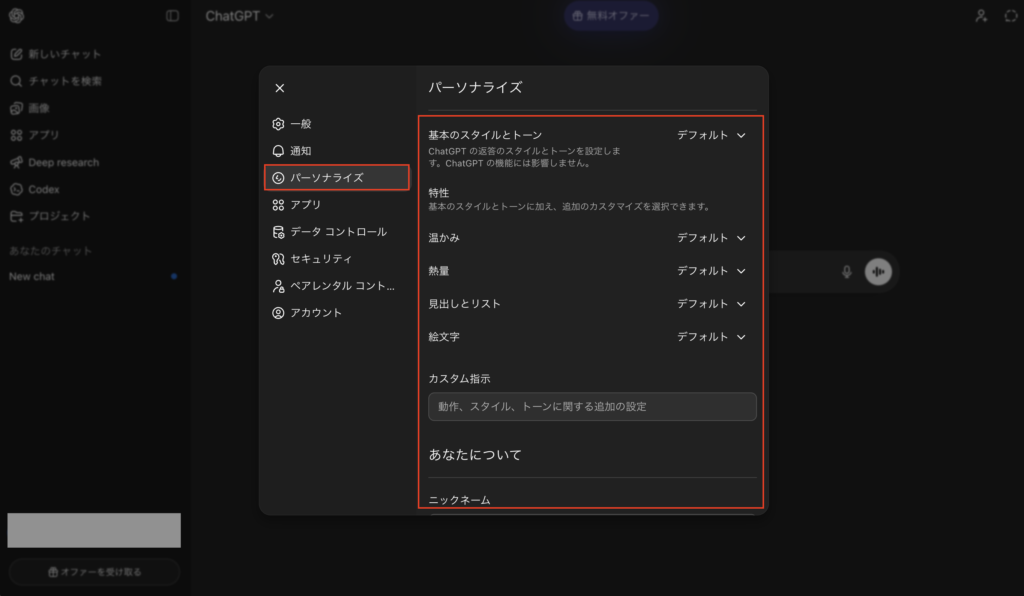Click the ChatGPT logo icon
Viewport: 1024px width, 596px height.
(16, 16)
